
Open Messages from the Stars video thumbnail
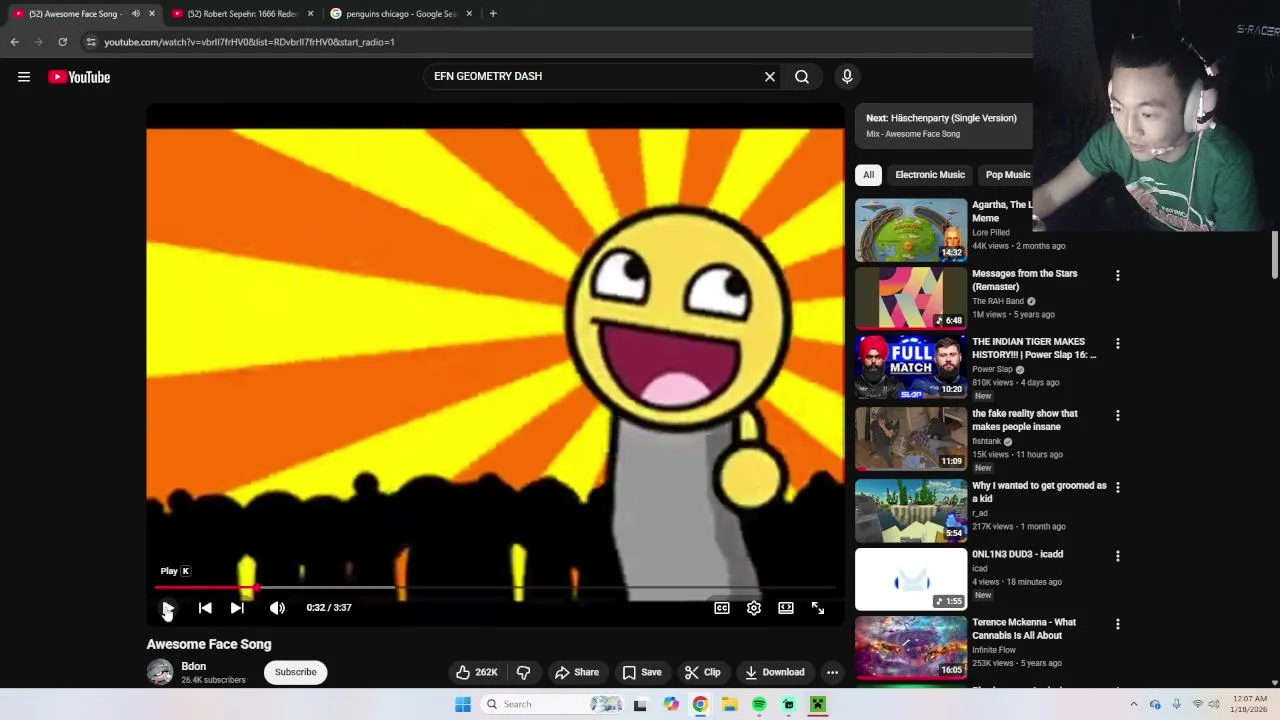tap(911, 298)
